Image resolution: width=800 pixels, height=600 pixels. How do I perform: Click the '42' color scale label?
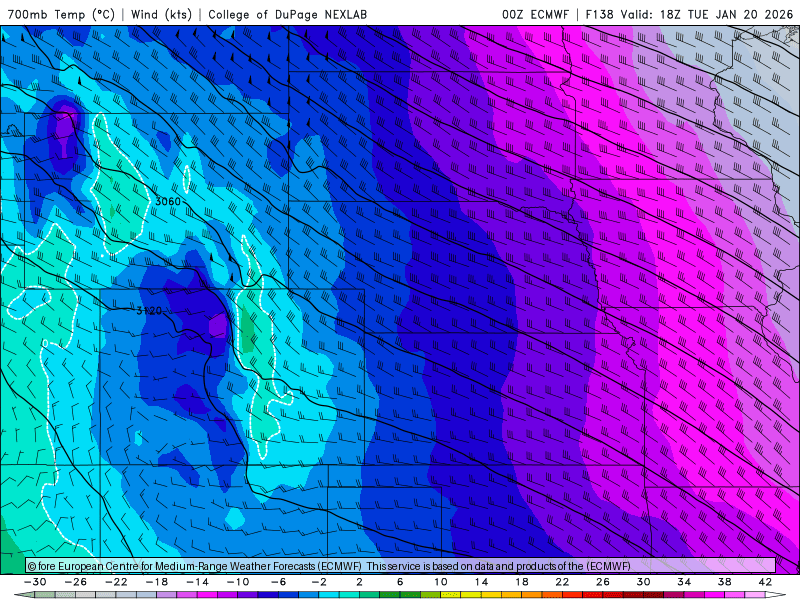(x=765, y=582)
